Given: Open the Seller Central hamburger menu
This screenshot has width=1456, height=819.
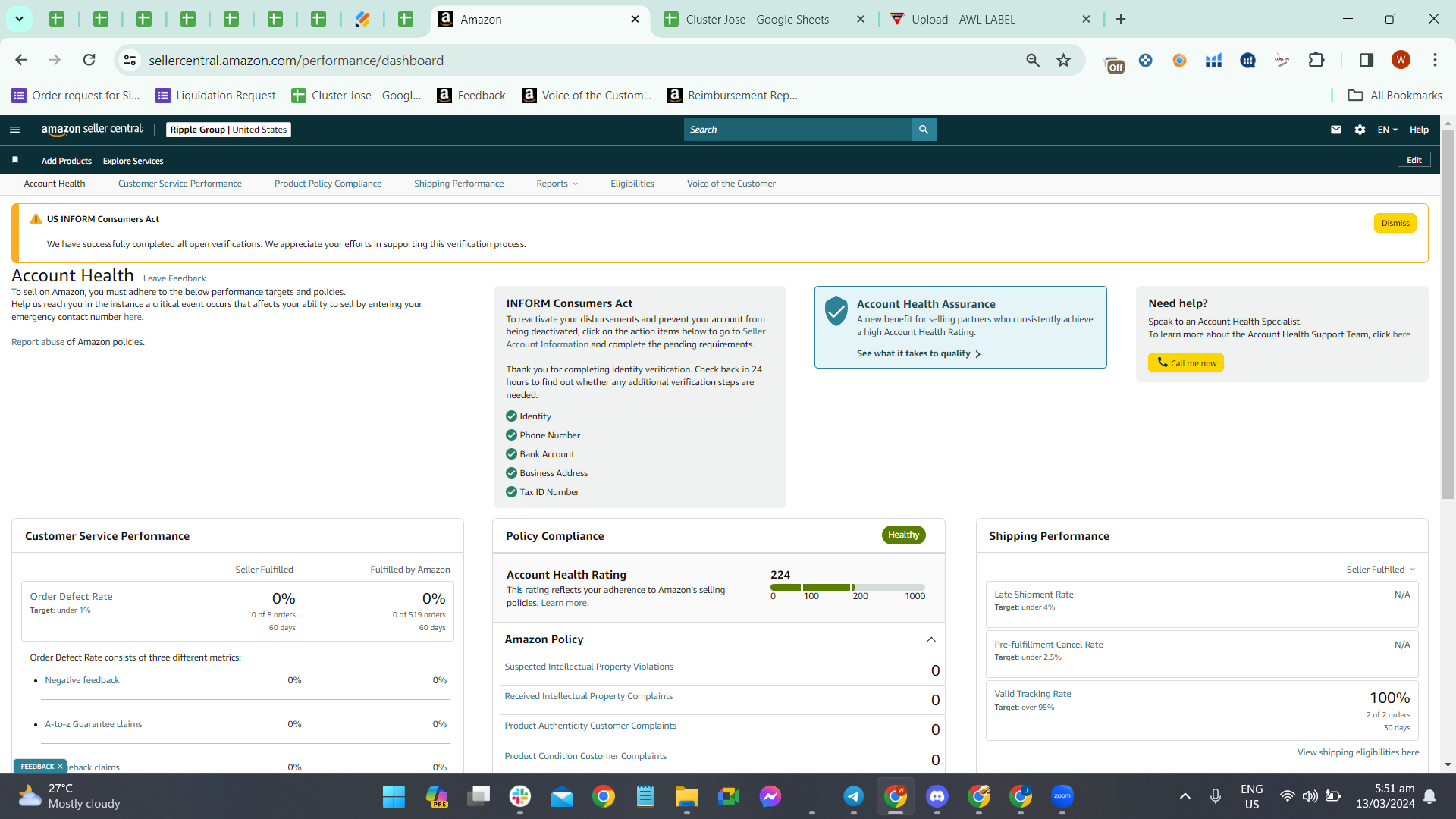Looking at the screenshot, I should (14, 130).
